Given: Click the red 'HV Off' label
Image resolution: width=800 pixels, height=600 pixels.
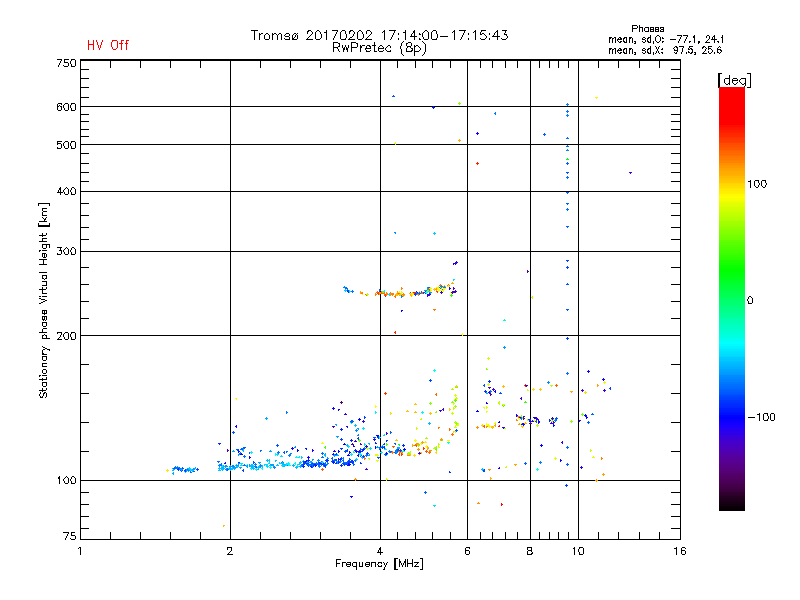Looking at the screenshot, I should [108, 45].
